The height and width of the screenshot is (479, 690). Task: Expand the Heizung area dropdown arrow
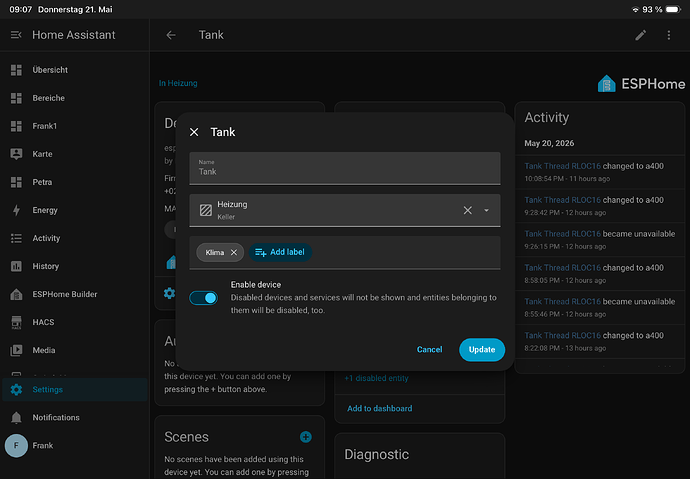(486, 211)
